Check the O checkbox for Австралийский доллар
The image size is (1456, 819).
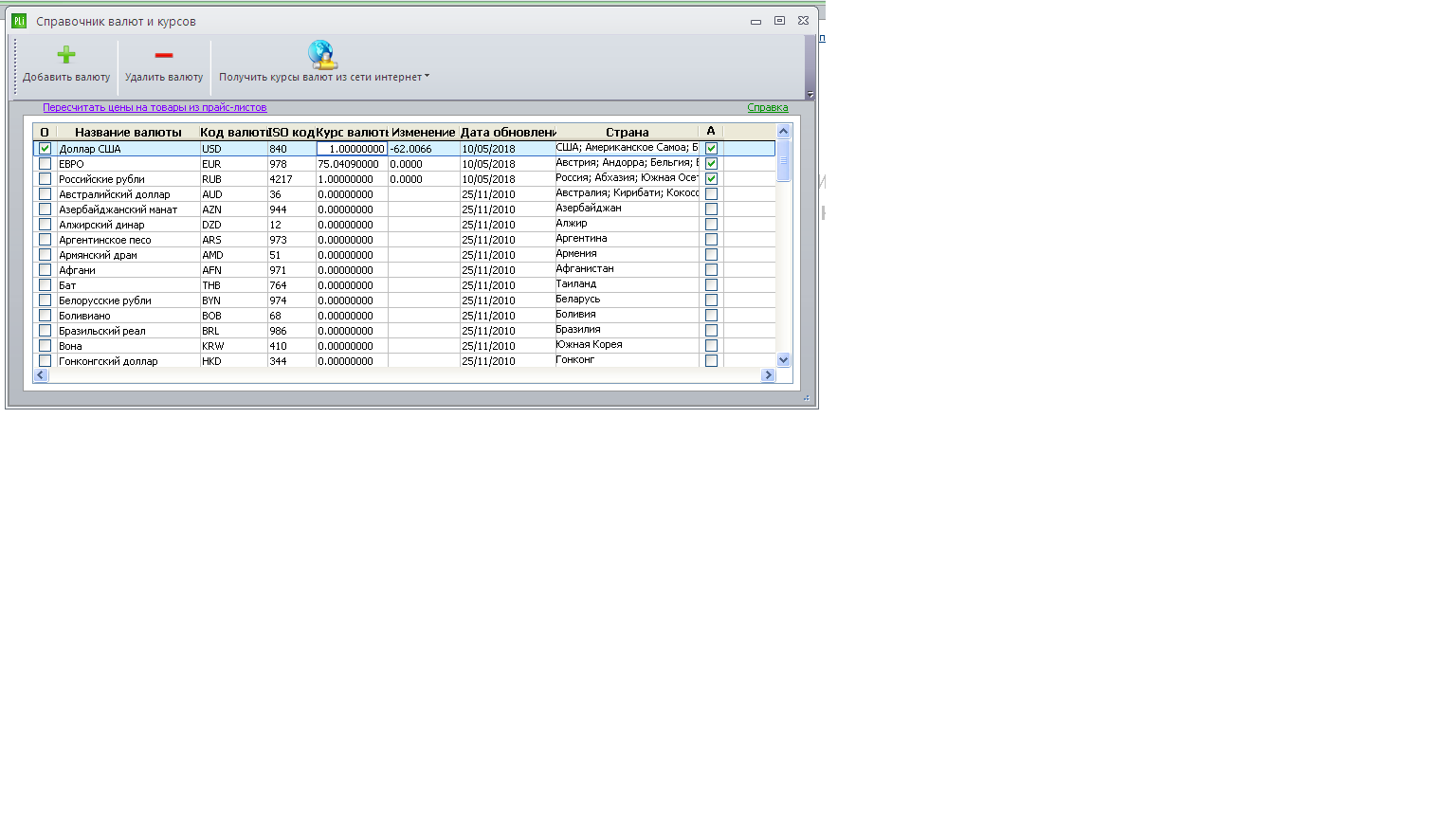click(45, 193)
